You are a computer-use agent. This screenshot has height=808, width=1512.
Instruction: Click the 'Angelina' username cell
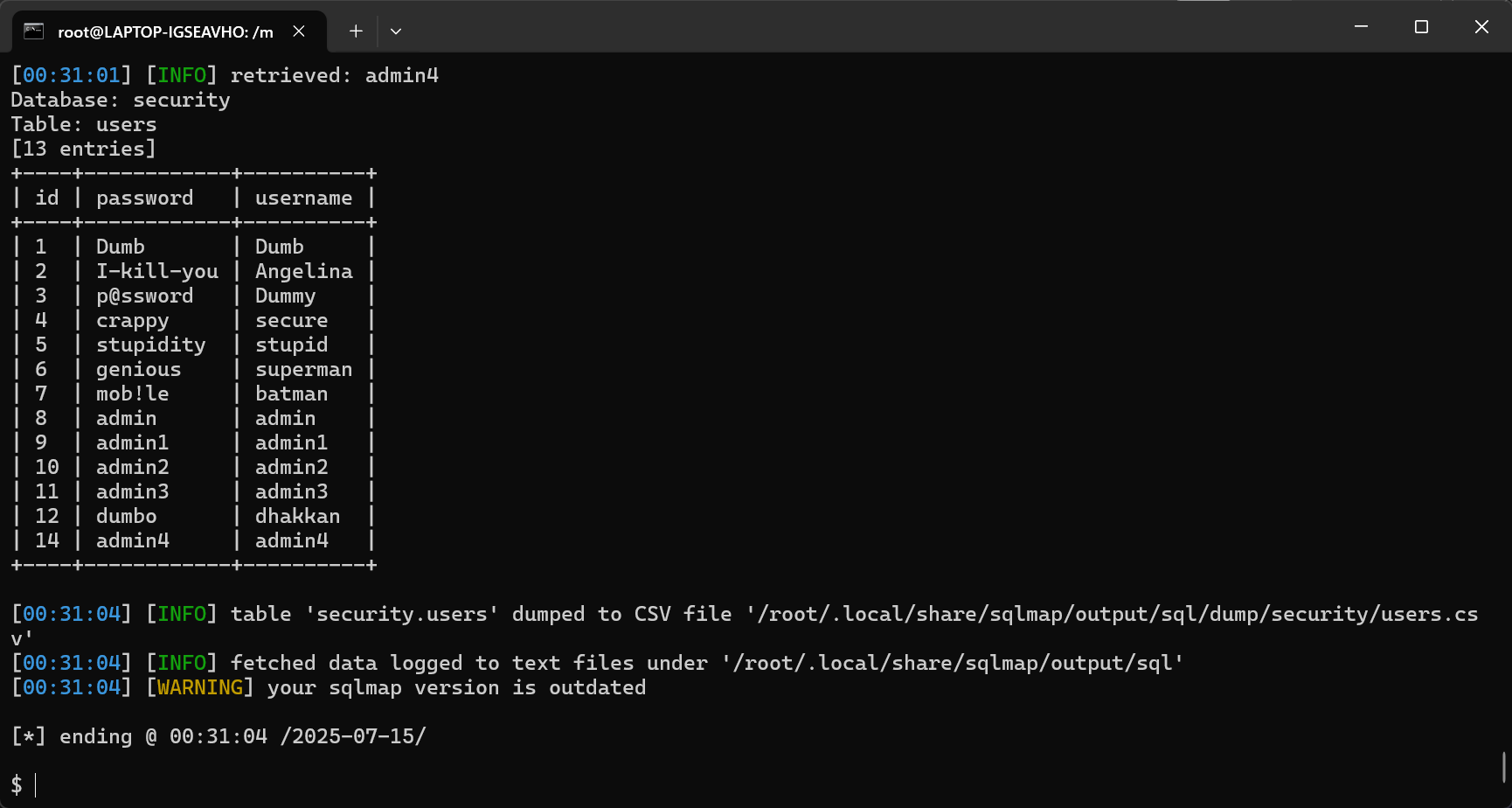304,272
